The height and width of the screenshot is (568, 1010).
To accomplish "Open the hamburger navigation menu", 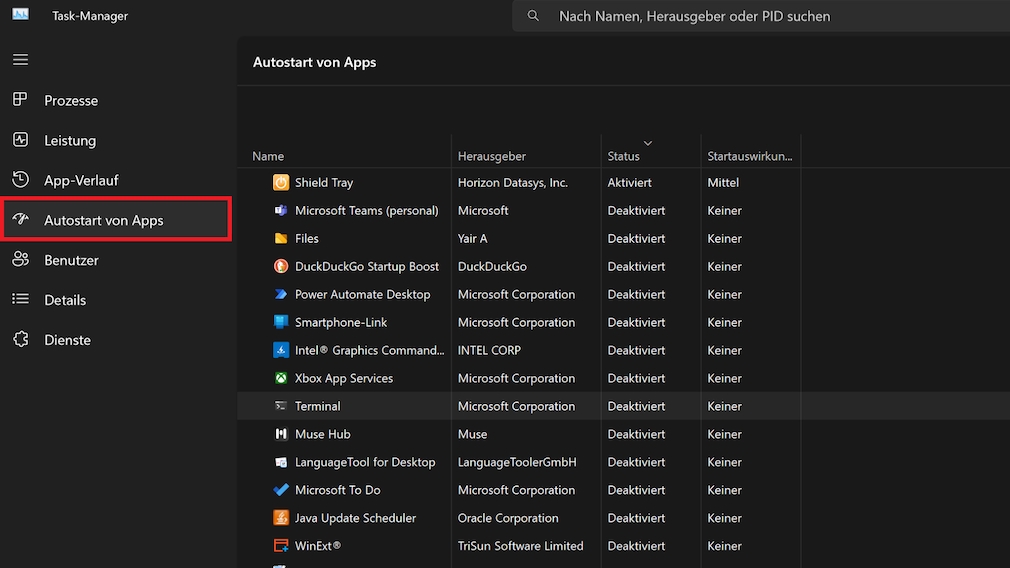I will [21, 60].
